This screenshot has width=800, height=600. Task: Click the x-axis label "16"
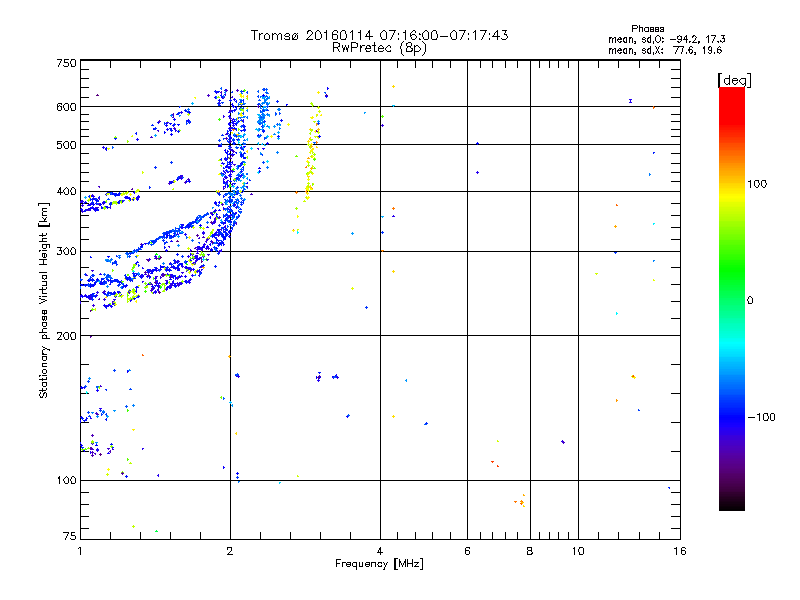[680, 551]
